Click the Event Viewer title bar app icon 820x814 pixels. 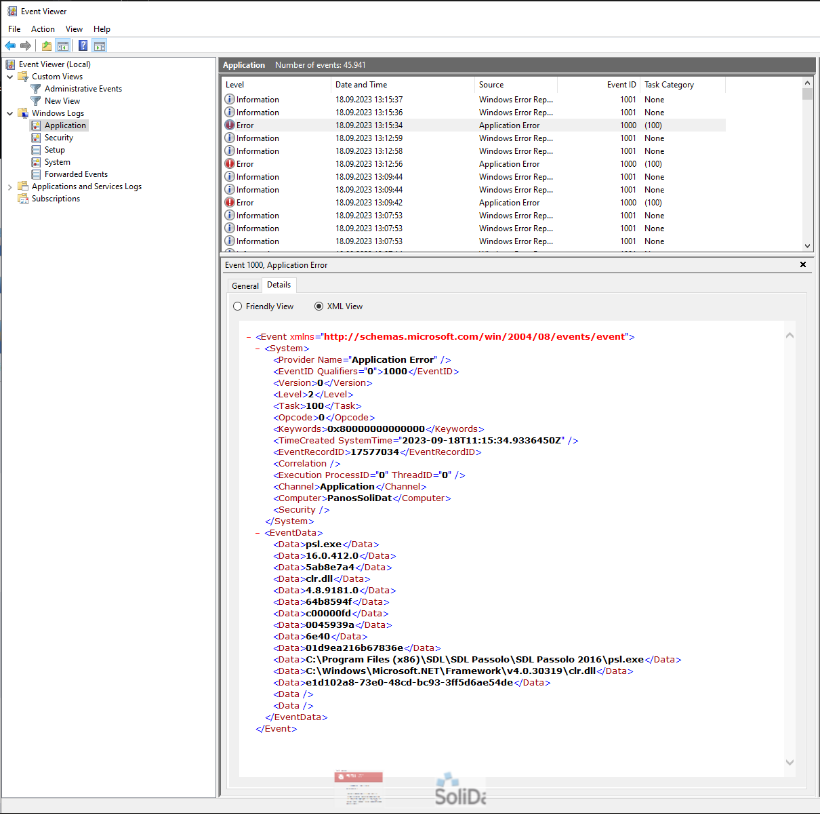point(12,11)
